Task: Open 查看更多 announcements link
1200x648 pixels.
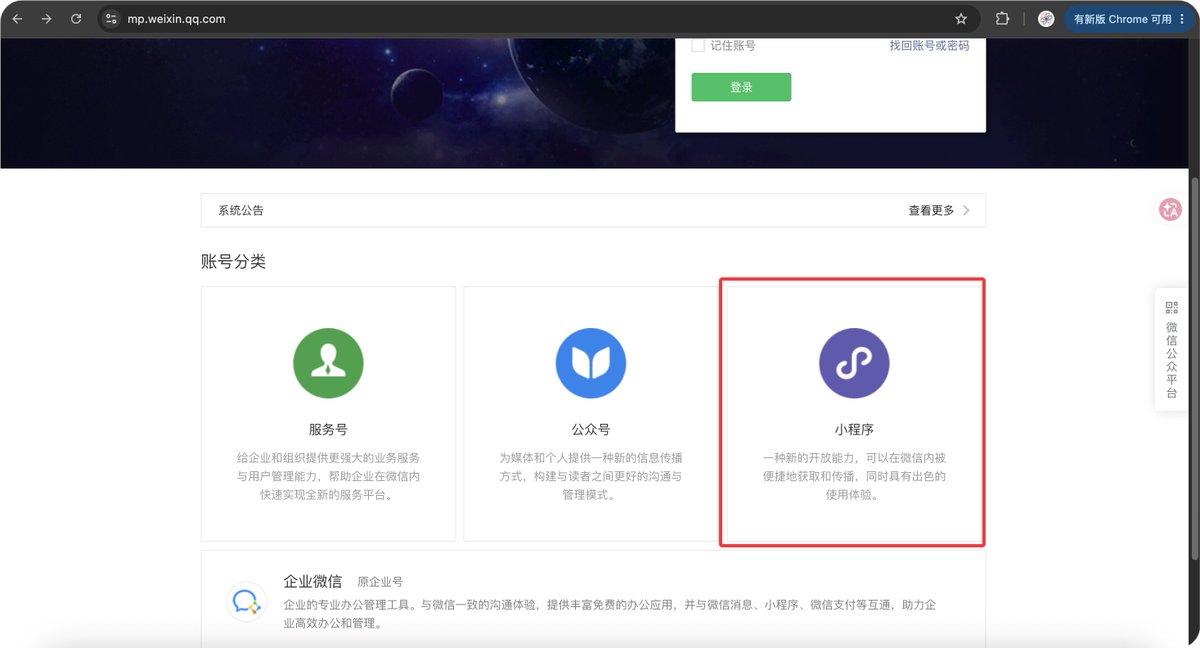Action: [x=931, y=211]
